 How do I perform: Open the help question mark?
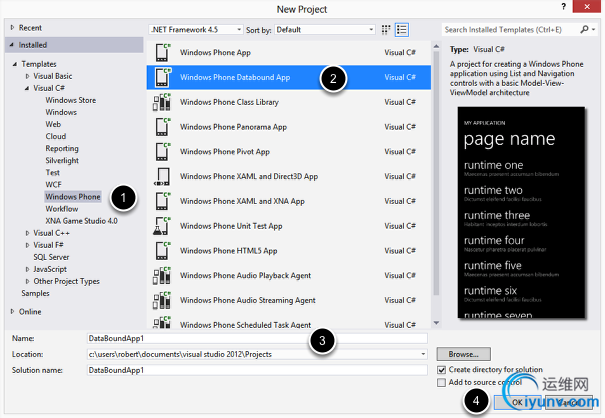coord(564,7)
